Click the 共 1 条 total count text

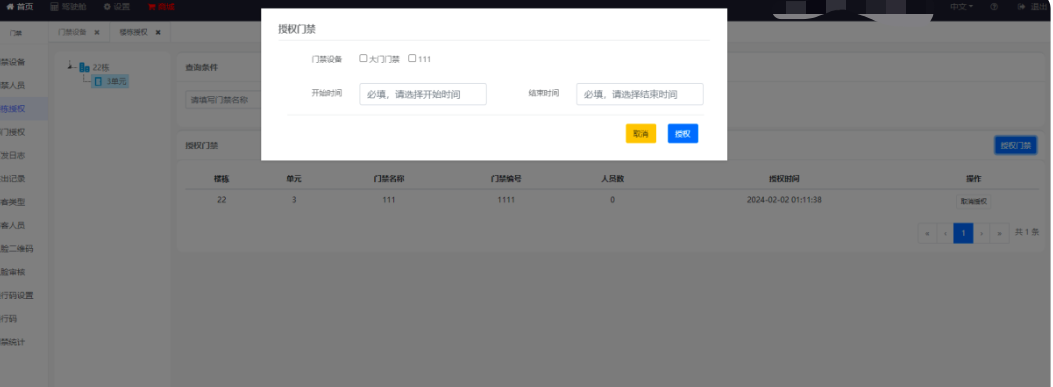tap(1027, 232)
